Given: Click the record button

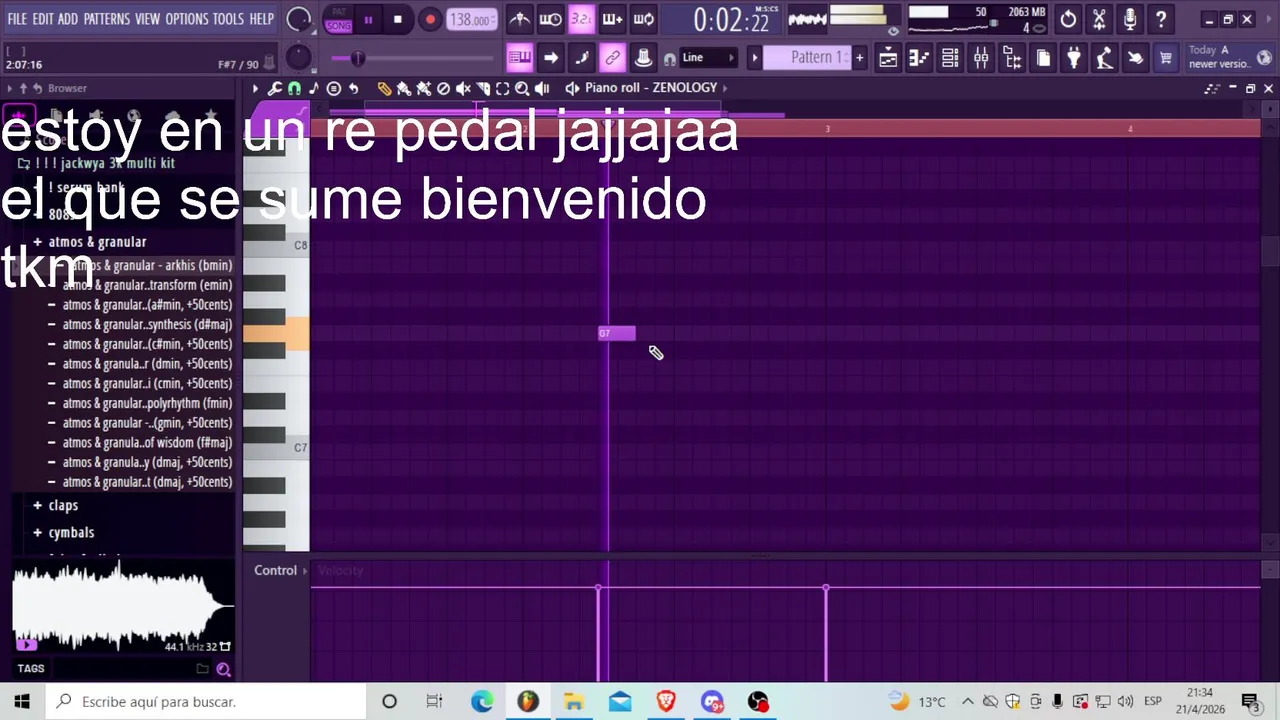Looking at the screenshot, I should tap(430, 19).
